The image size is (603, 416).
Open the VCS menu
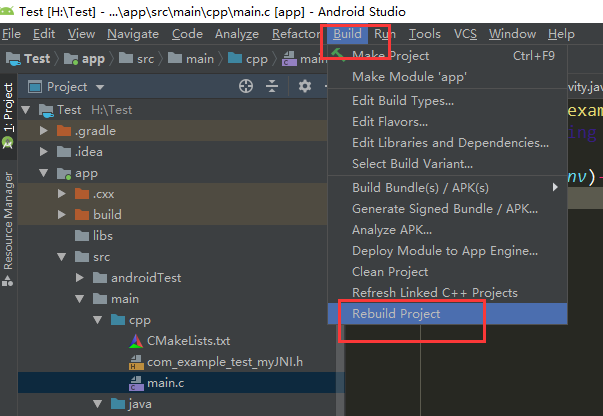[x=465, y=34]
